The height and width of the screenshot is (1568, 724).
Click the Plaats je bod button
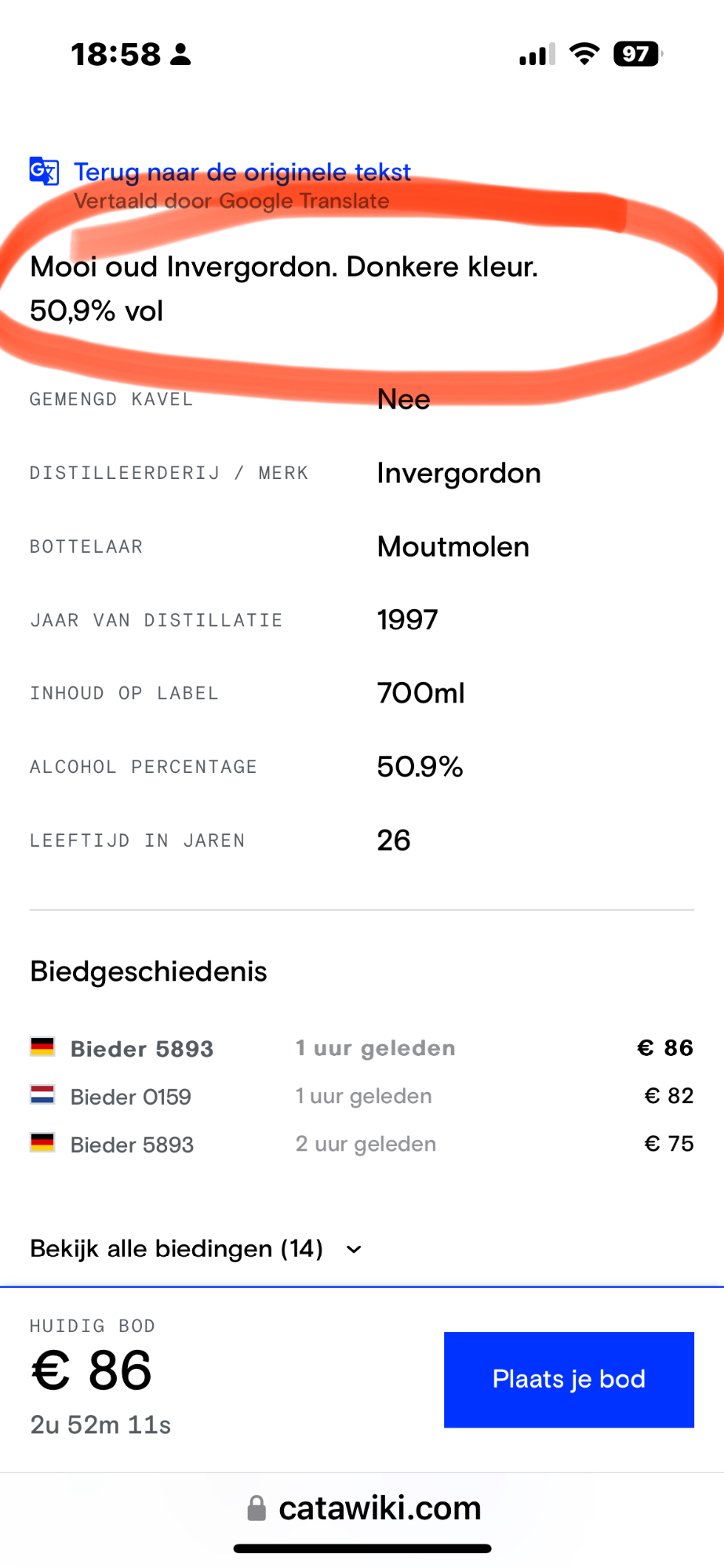coord(569,1379)
